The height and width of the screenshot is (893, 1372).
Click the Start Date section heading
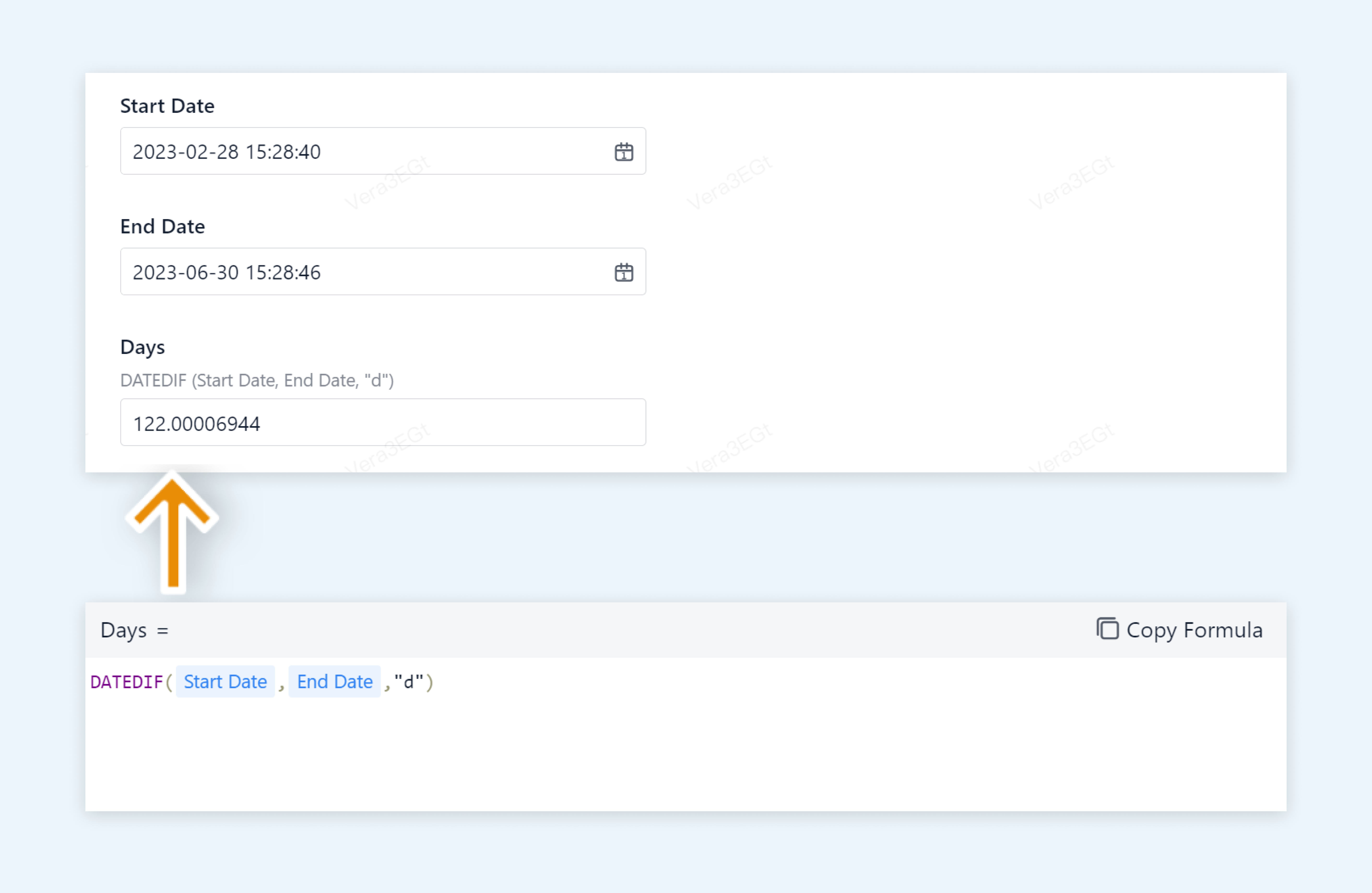[x=167, y=106]
